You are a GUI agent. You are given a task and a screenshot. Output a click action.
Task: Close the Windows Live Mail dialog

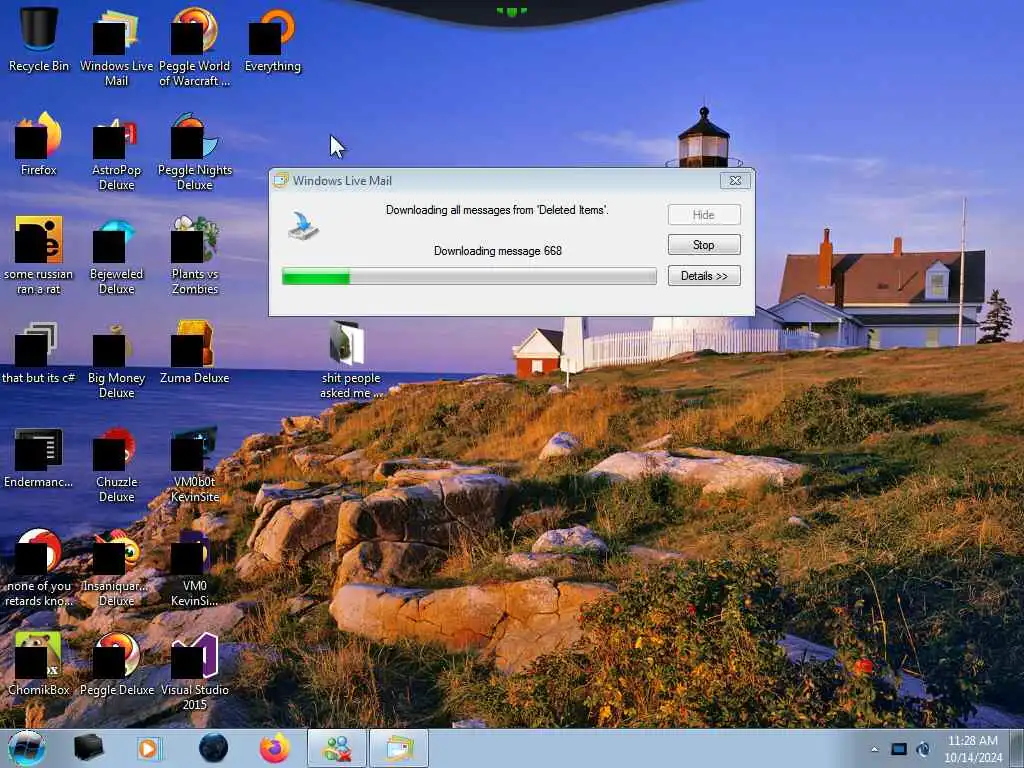tap(735, 181)
